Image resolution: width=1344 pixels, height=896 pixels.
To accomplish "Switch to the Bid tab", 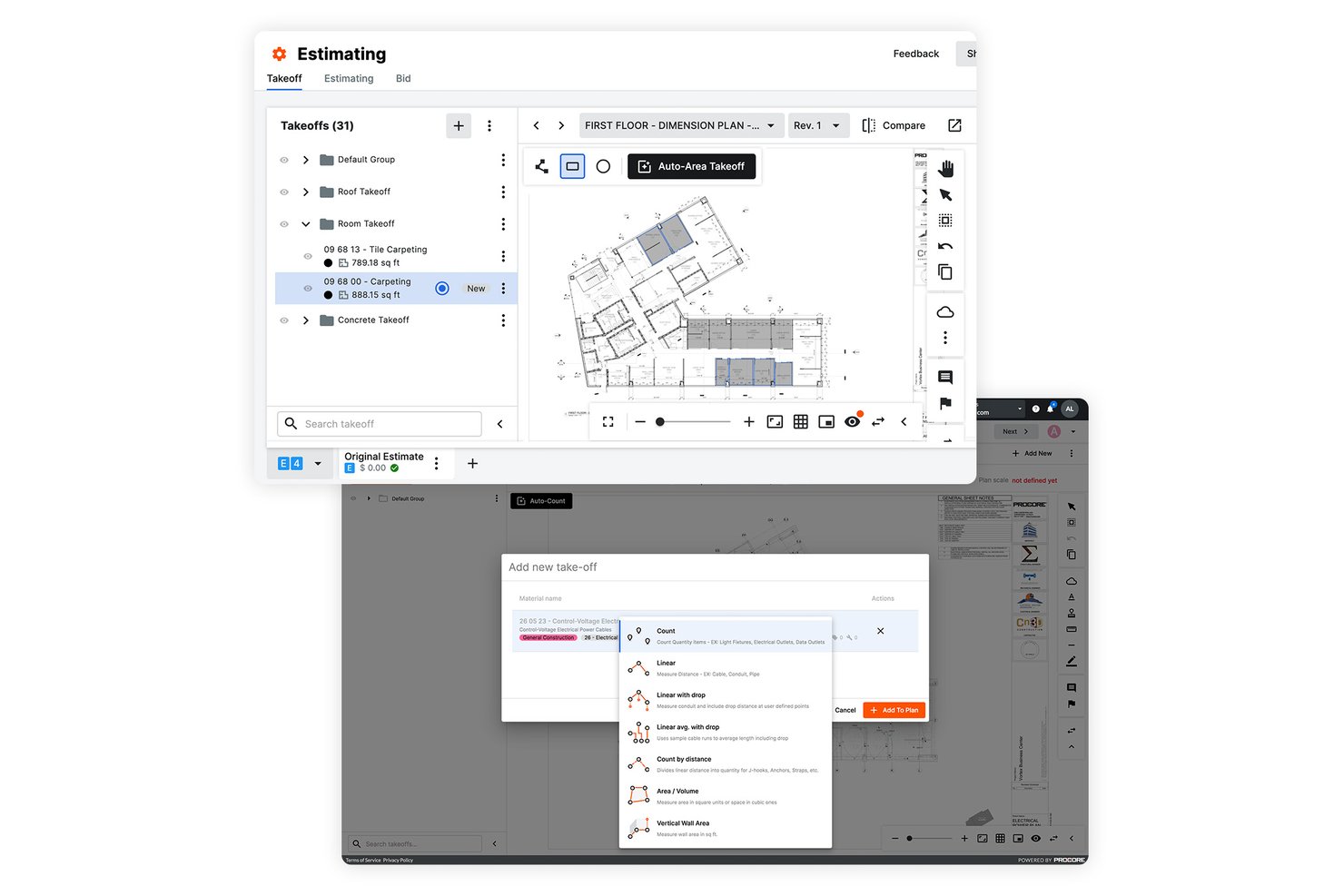I will click(403, 79).
